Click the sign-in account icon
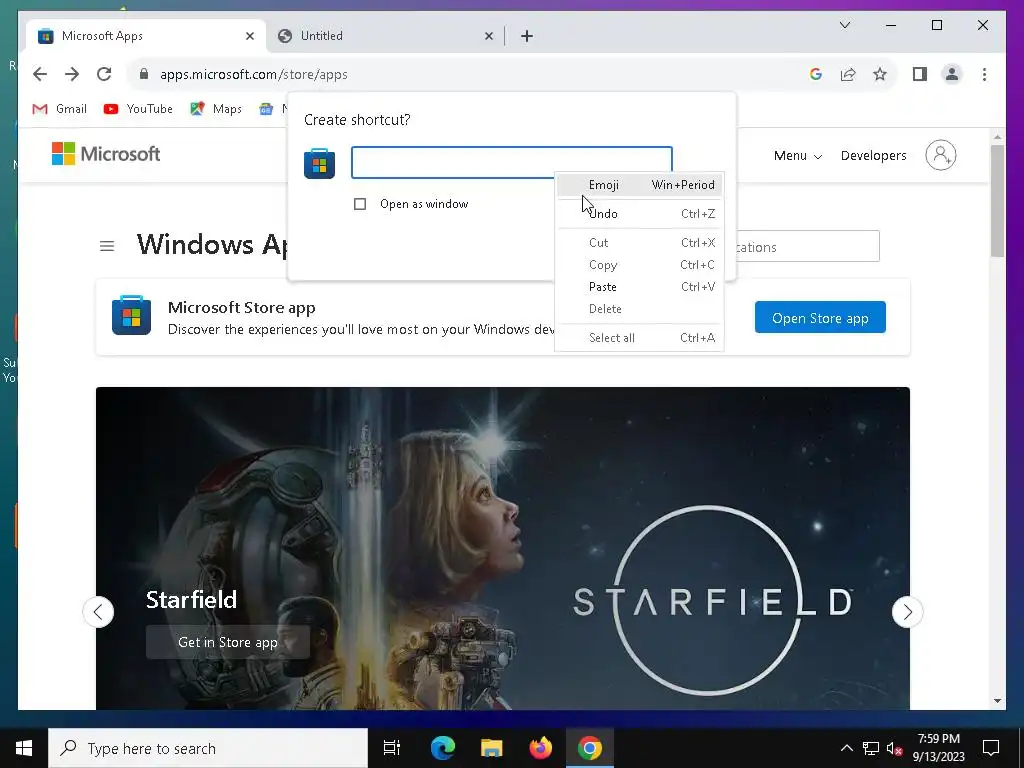Screen dimensions: 1024x768 (940, 155)
